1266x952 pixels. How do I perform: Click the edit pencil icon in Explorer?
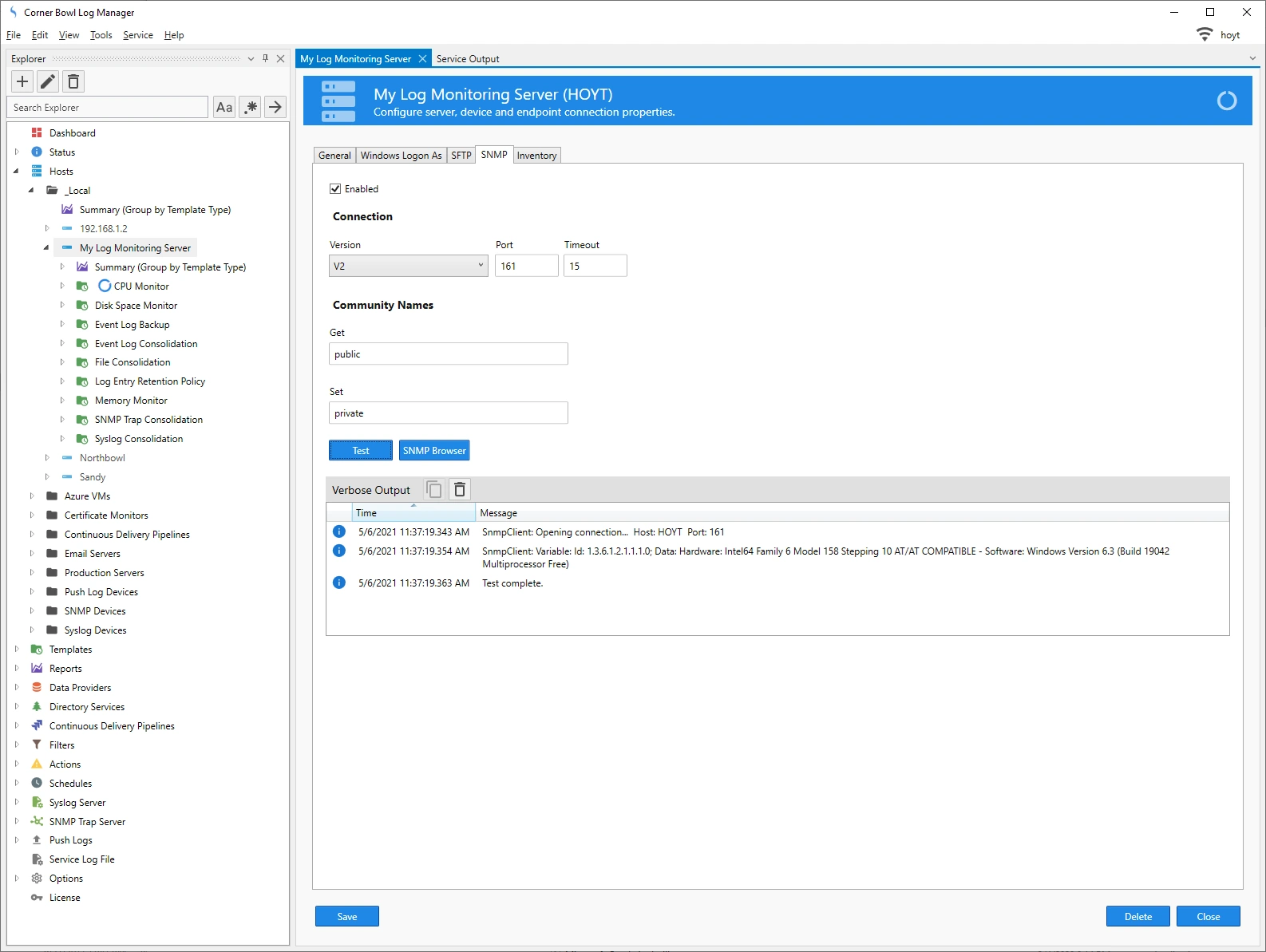pos(48,81)
